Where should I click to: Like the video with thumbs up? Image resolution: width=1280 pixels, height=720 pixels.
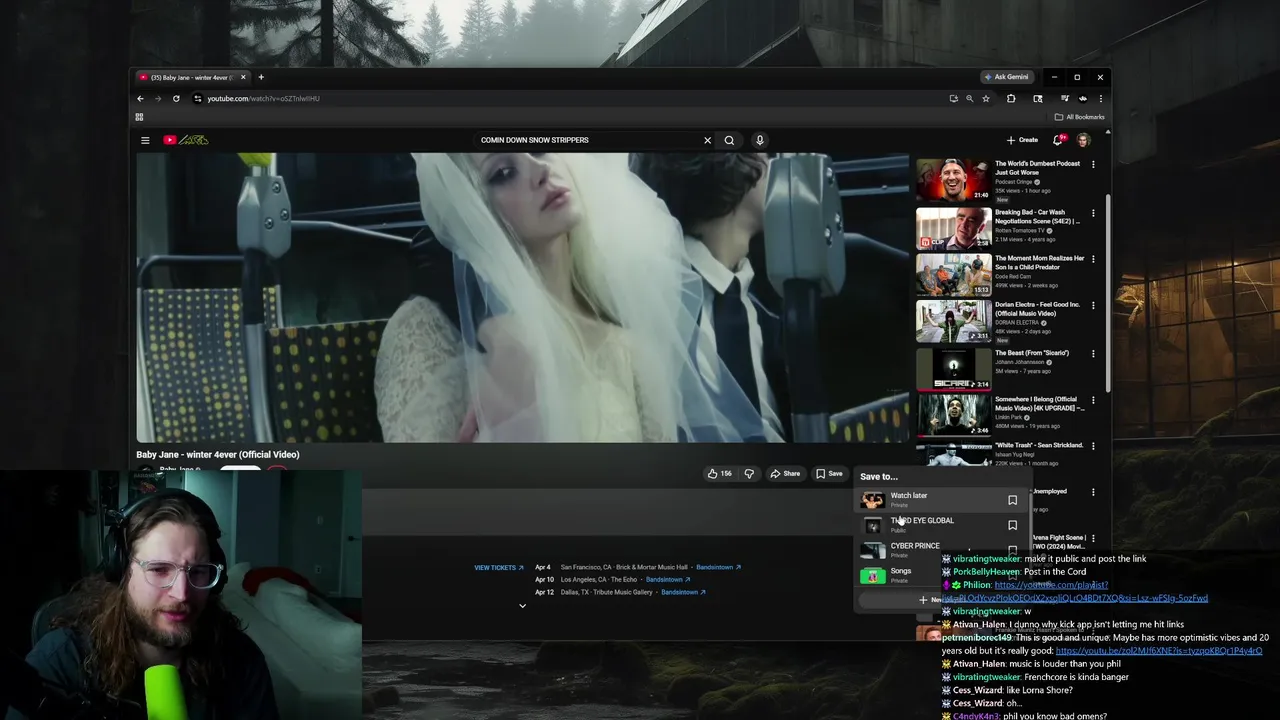point(720,474)
